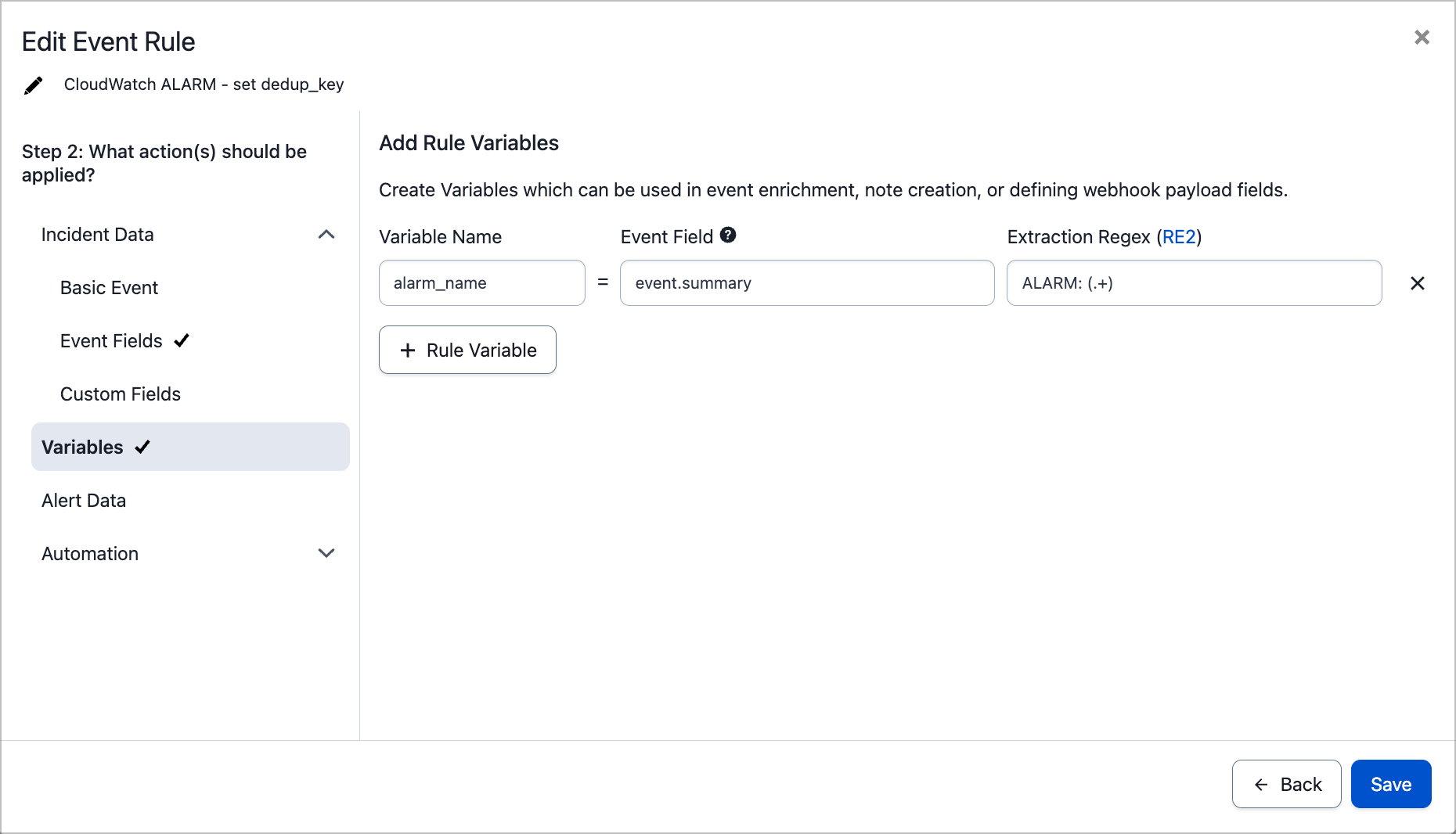Switch to Alert Data section
This screenshot has width=1456, height=834.
[84, 501]
